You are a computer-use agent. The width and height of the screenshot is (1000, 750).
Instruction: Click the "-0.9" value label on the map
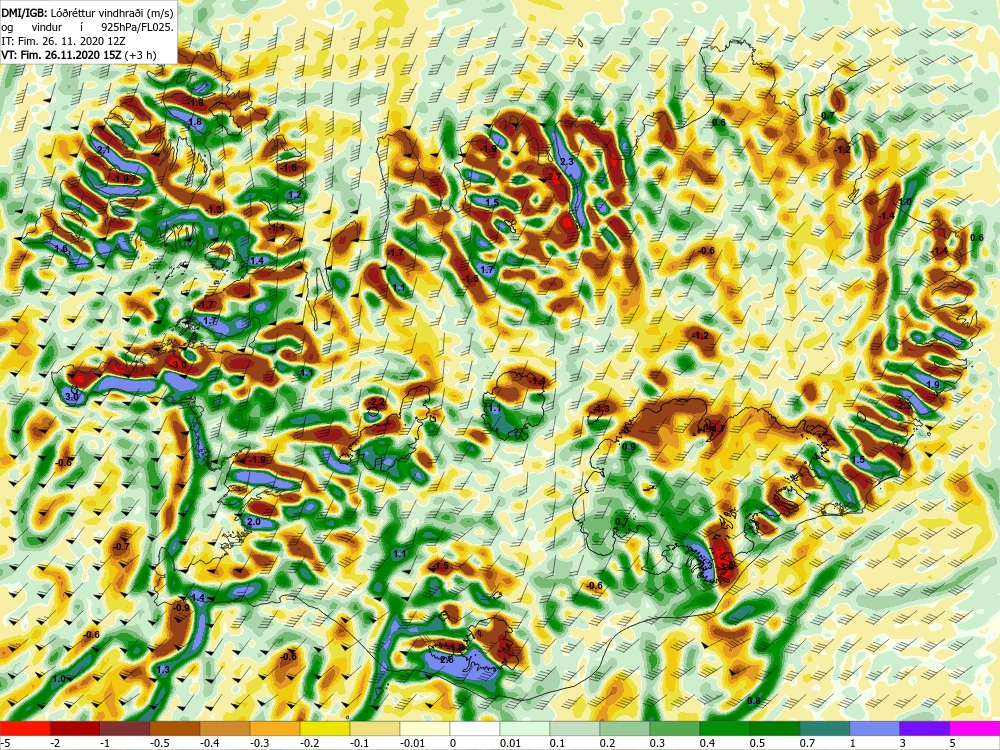[182, 608]
